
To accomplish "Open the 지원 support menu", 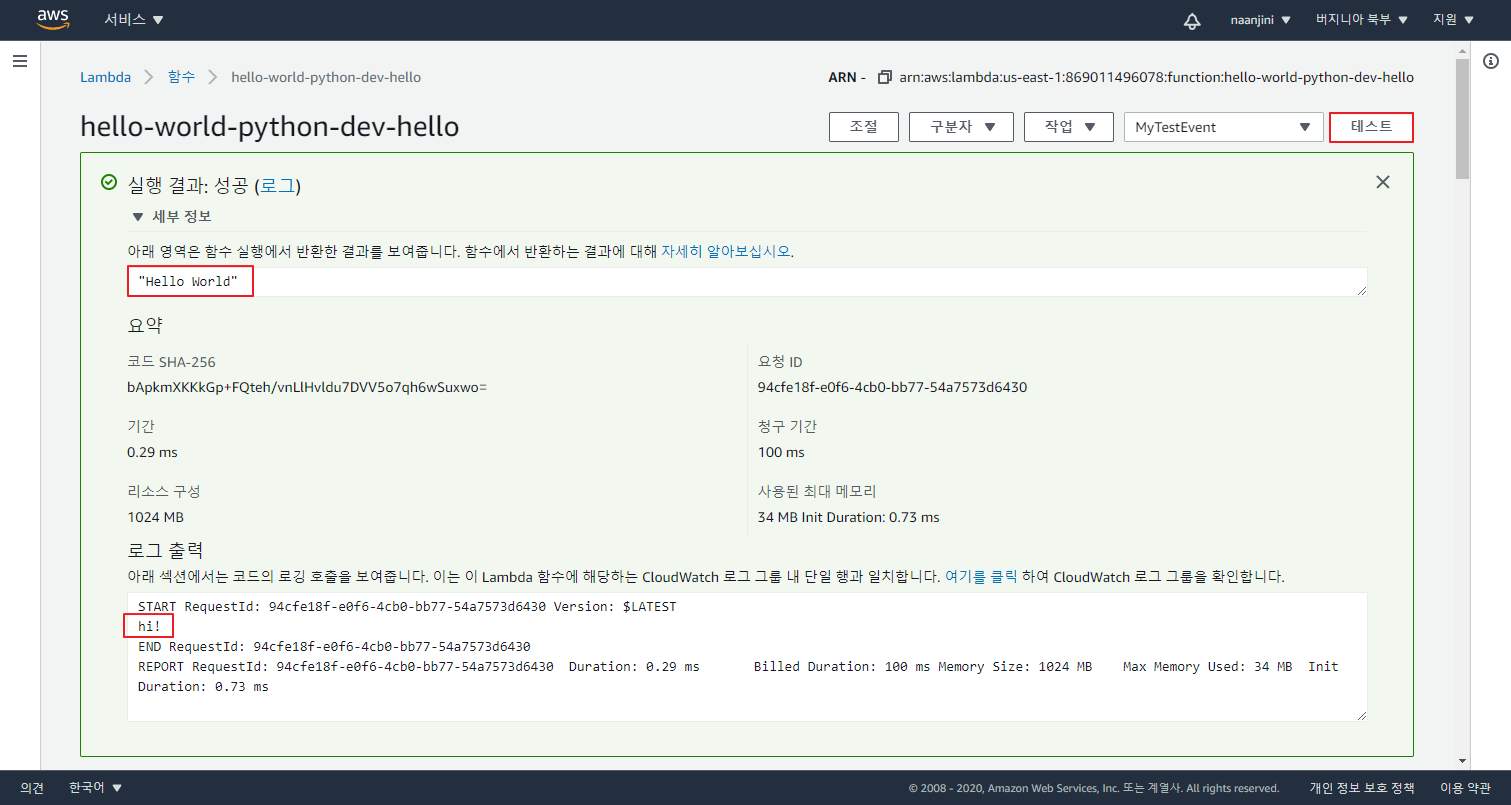I will [x=1454, y=20].
